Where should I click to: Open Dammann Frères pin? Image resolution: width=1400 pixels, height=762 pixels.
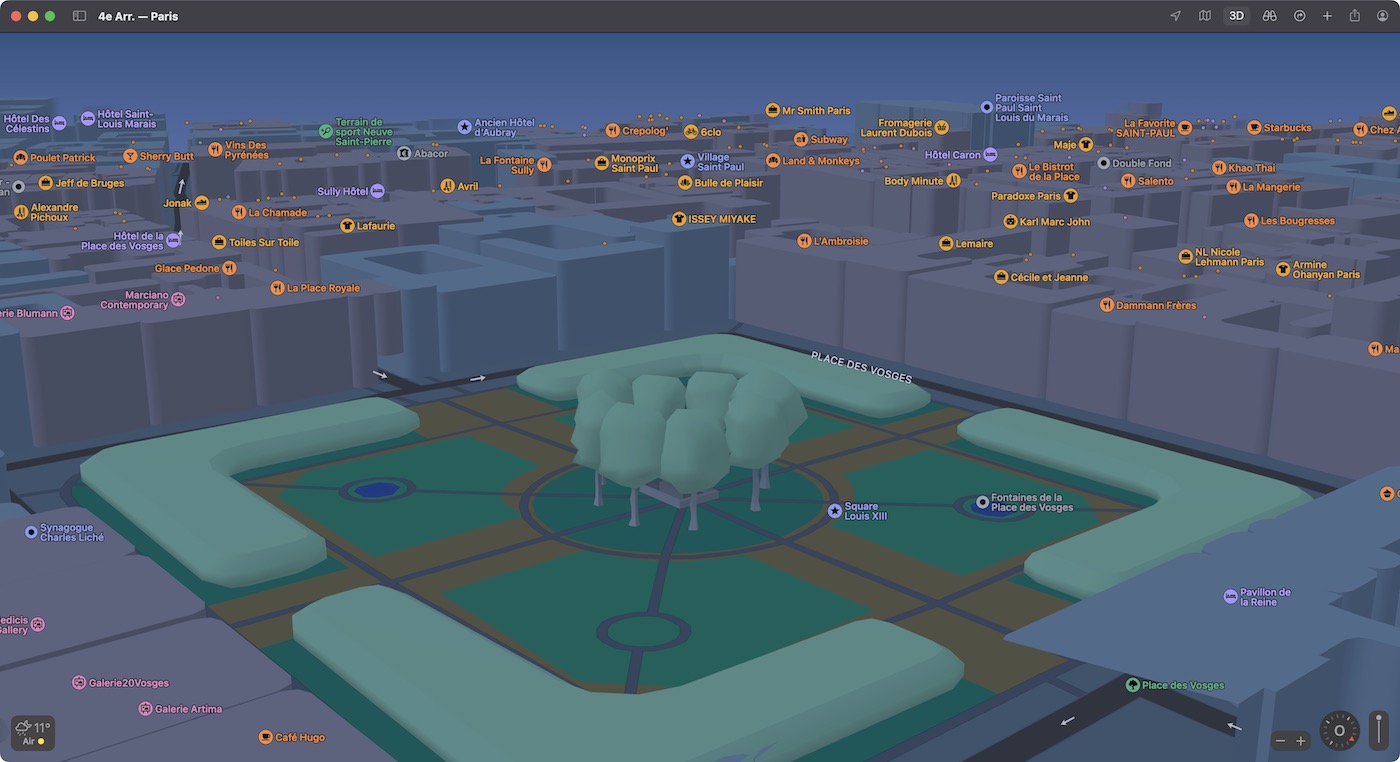click(x=1106, y=305)
